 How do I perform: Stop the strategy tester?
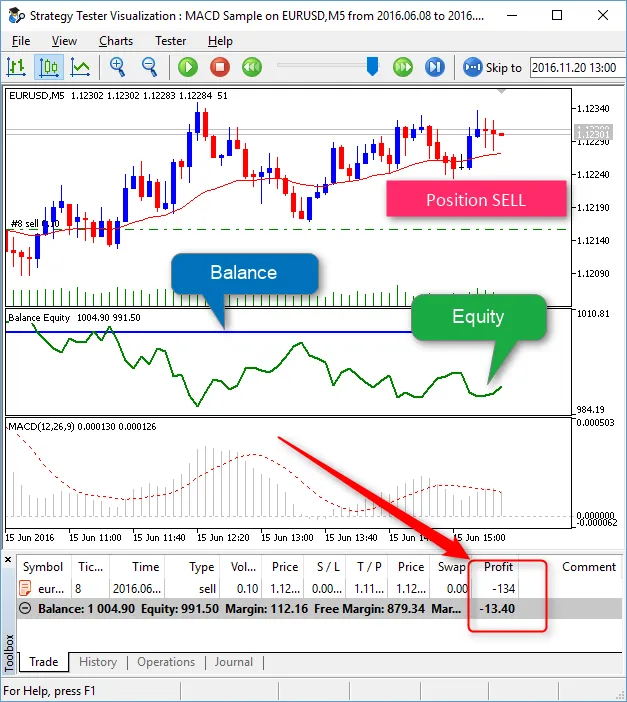[x=220, y=67]
